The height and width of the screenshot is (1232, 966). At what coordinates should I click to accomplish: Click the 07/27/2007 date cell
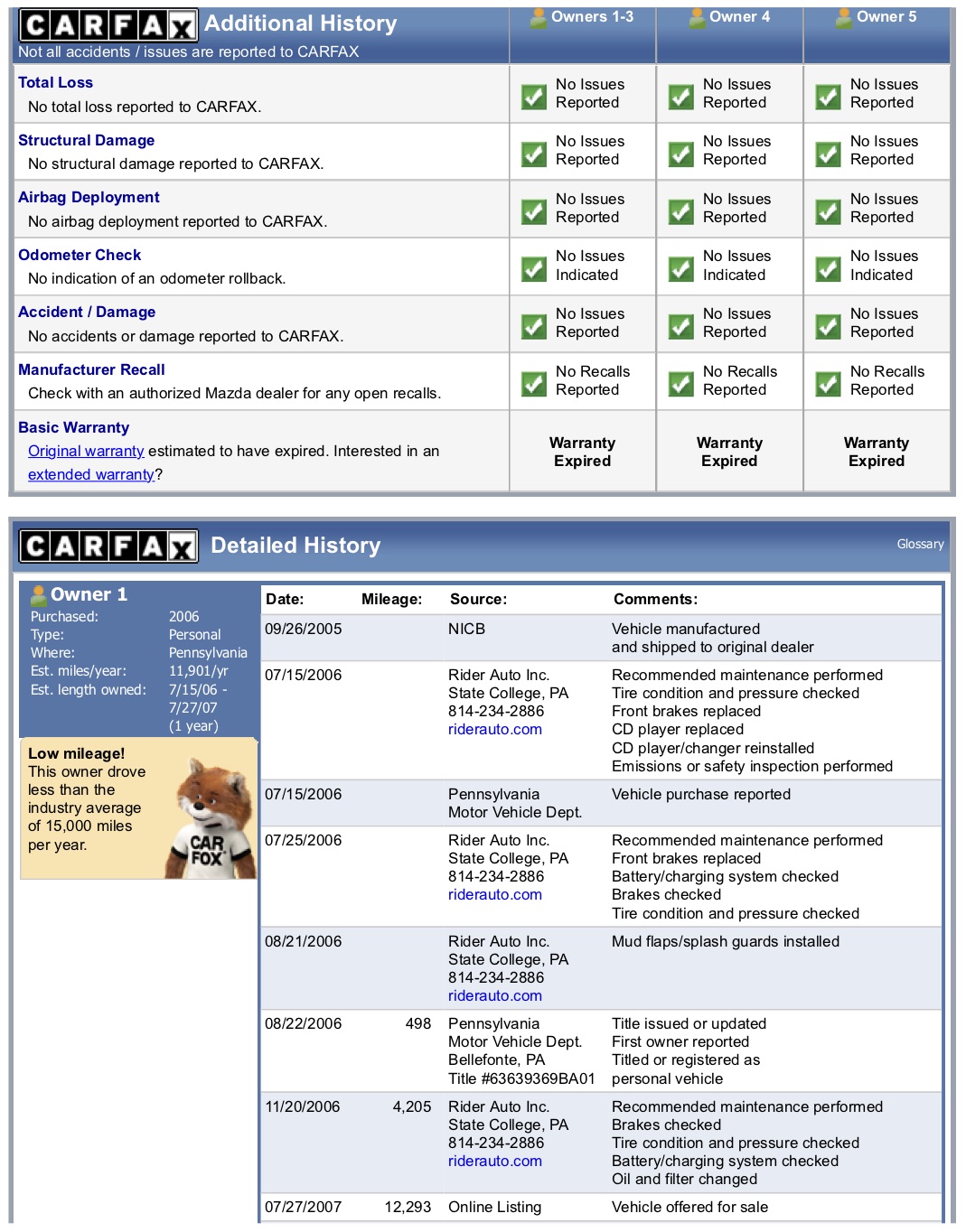[303, 1207]
